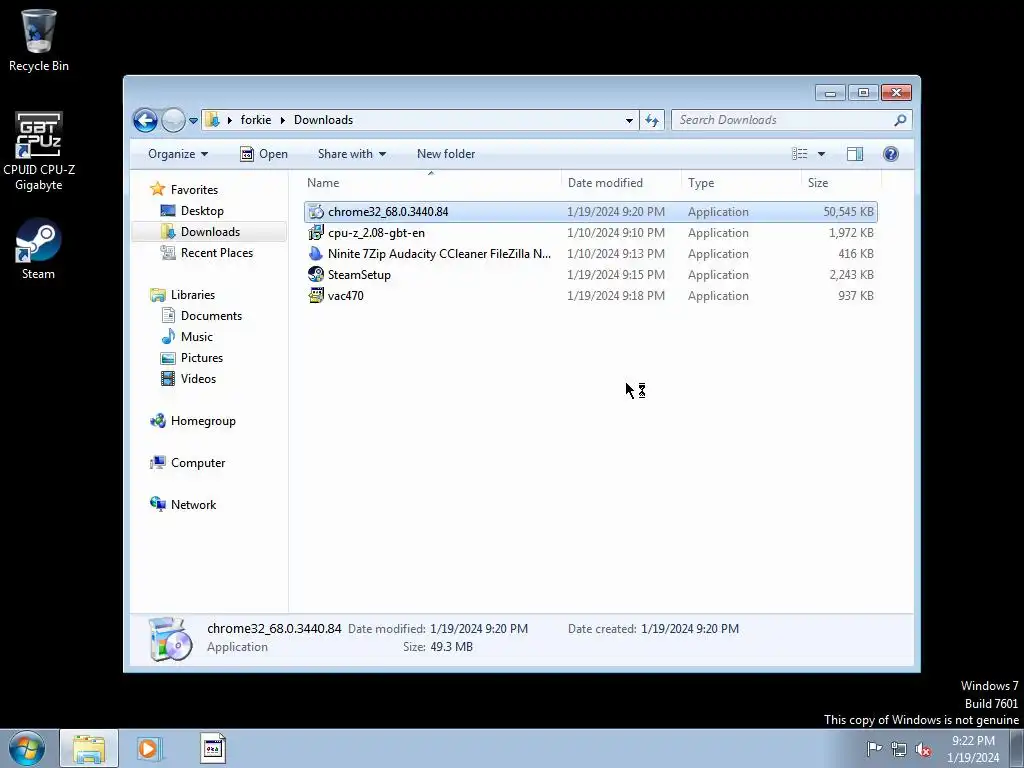
Task: Open Explorer Help with the question mark
Action: pos(891,154)
